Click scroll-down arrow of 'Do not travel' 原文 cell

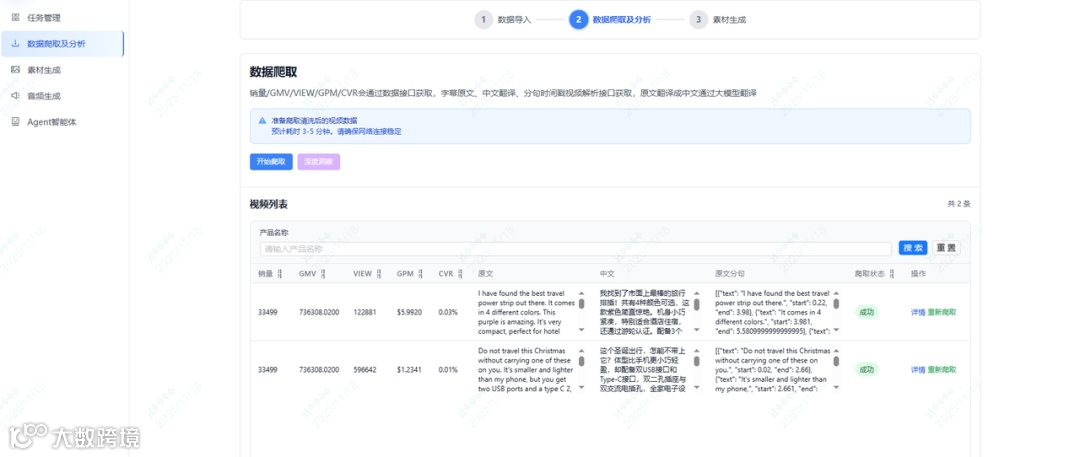581,388
